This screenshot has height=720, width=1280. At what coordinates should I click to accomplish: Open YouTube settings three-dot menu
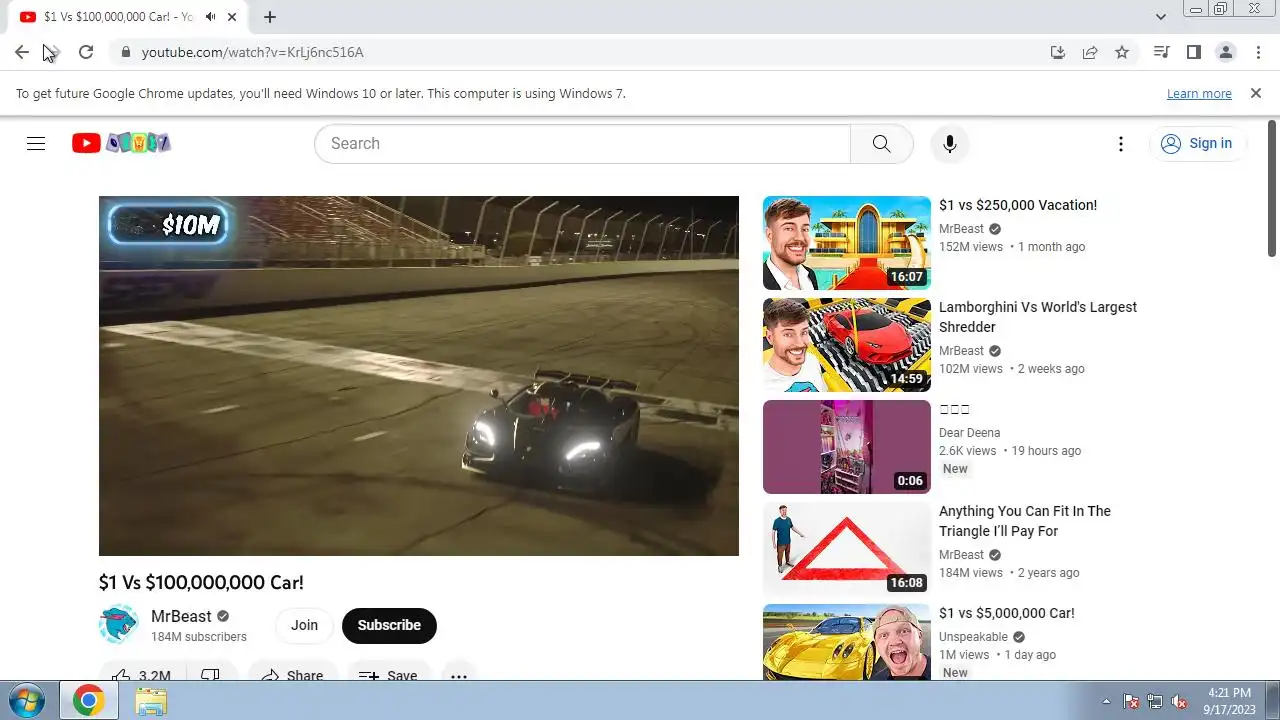click(x=1121, y=143)
